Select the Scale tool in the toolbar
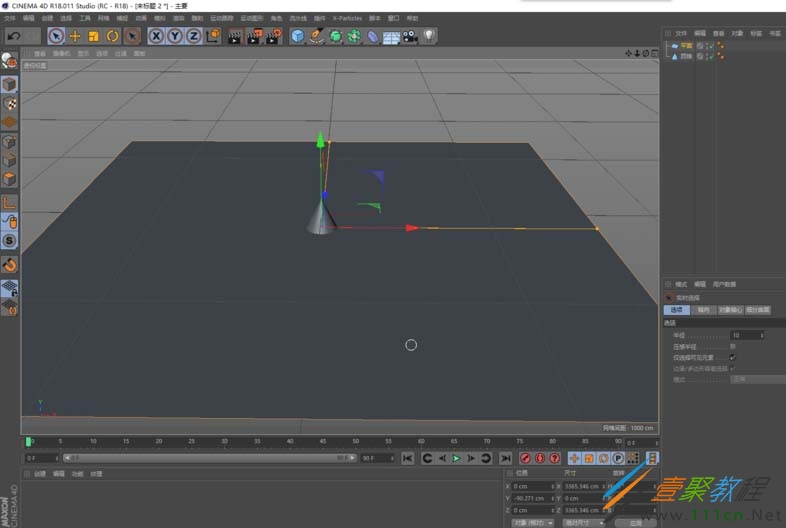This screenshot has width=786, height=528. click(x=94, y=36)
